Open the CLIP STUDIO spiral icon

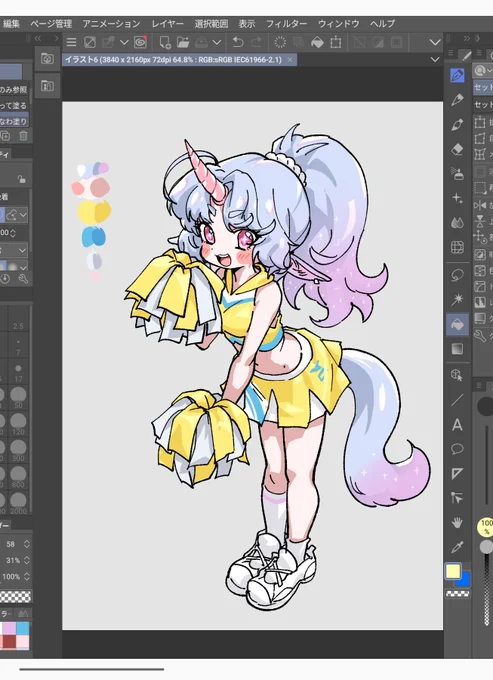tap(140, 42)
